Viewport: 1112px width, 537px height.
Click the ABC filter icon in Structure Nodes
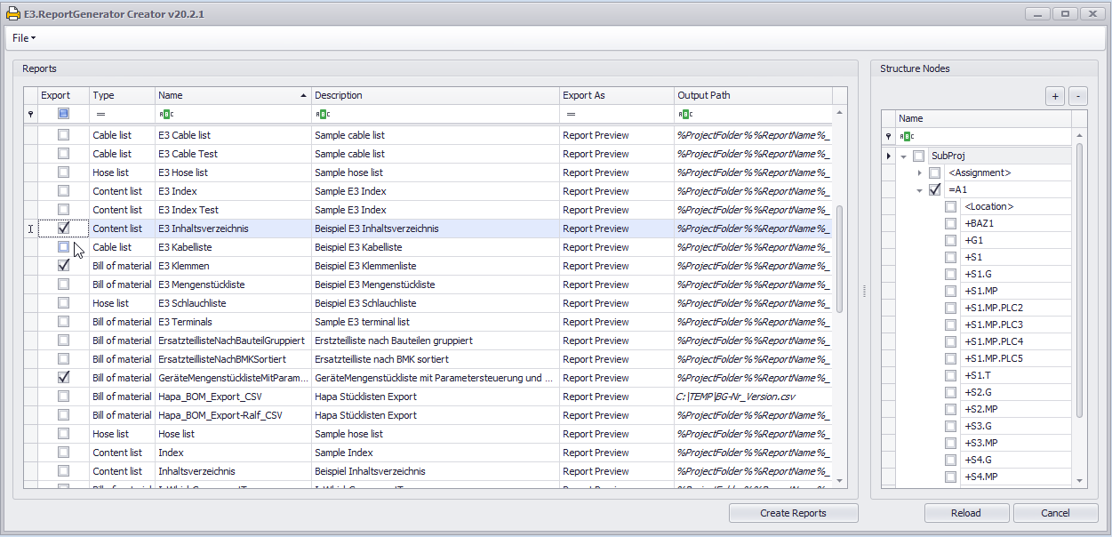(x=906, y=136)
